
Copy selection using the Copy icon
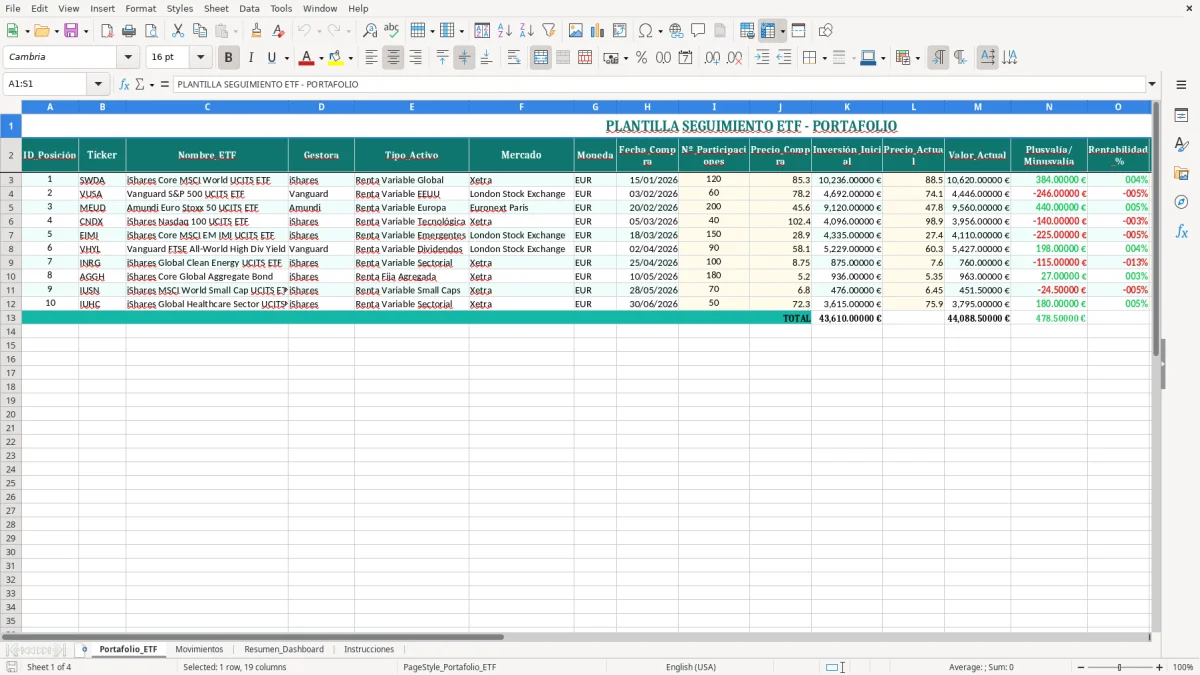pos(199,31)
